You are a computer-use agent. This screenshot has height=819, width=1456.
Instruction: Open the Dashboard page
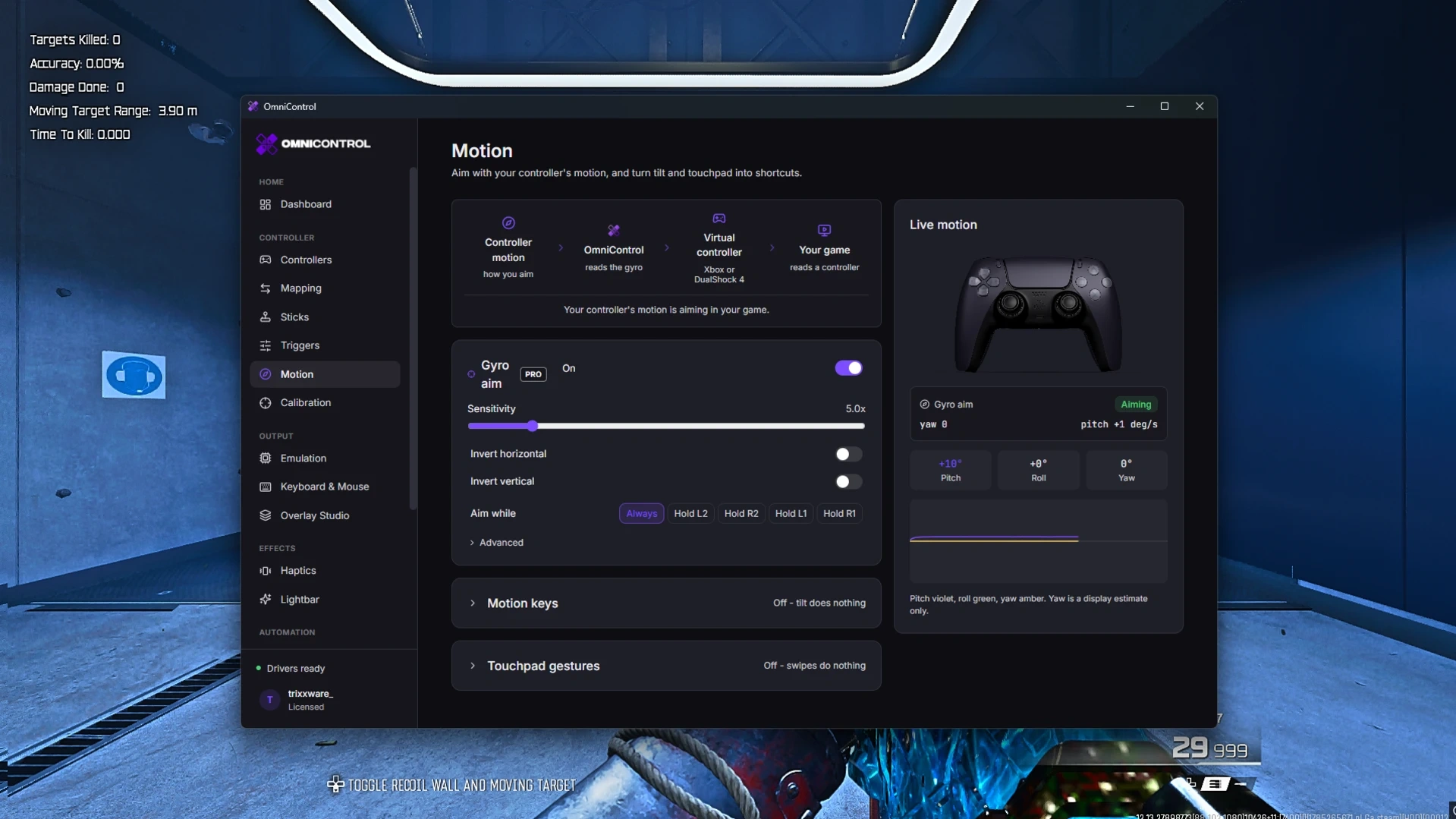point(325,204)
